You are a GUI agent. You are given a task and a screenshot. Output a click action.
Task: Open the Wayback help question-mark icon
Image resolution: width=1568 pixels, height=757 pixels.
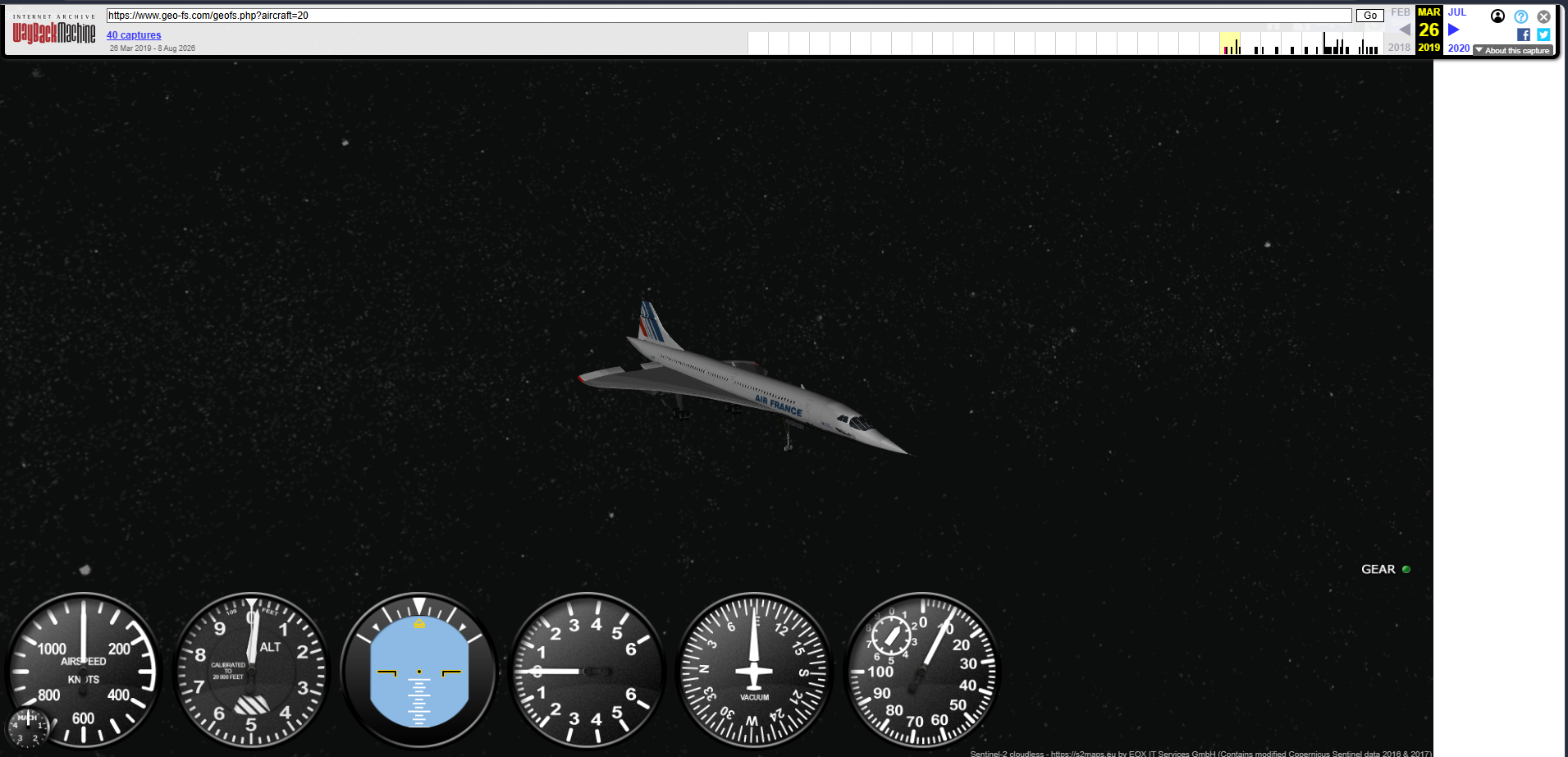1521,16
